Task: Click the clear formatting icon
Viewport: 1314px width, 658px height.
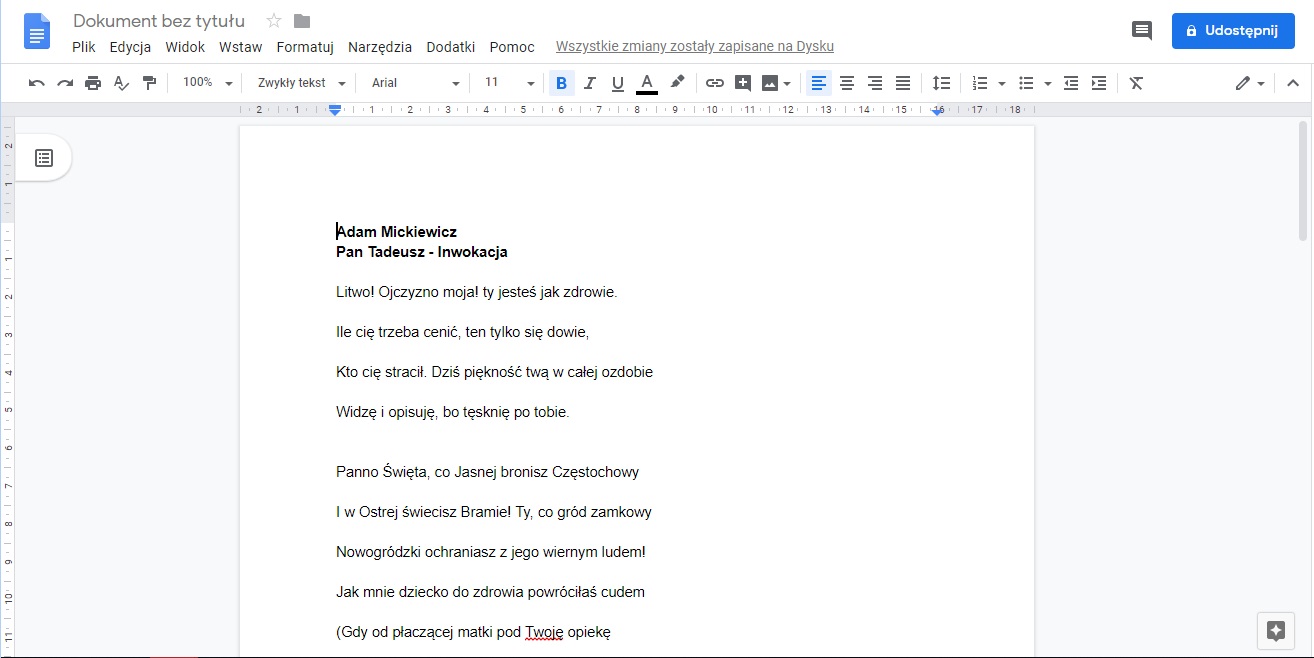Action: pyautogui.click(x=1136, y=83)
